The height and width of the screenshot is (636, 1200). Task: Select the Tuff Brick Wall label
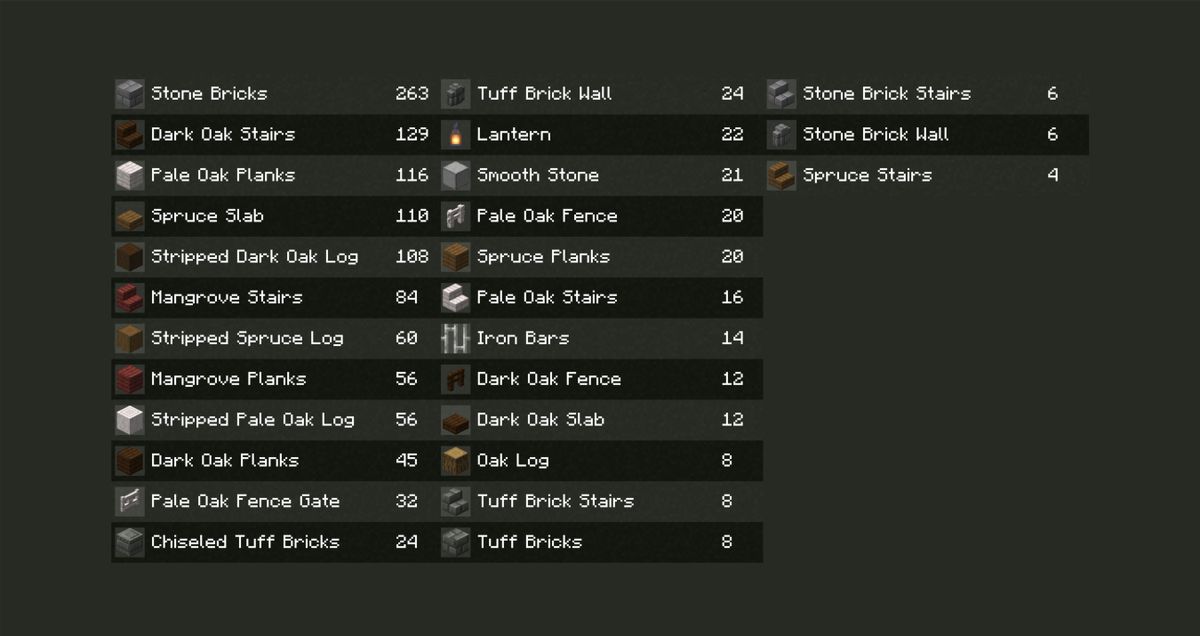pos(544,94)
